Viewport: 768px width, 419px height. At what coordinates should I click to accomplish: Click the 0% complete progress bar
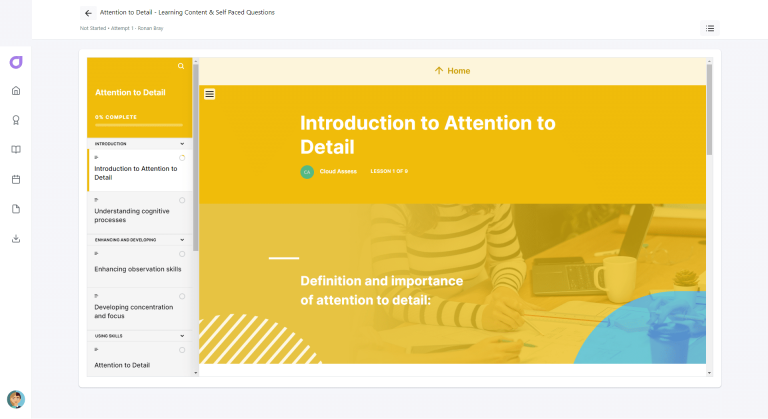coord(139,125)
